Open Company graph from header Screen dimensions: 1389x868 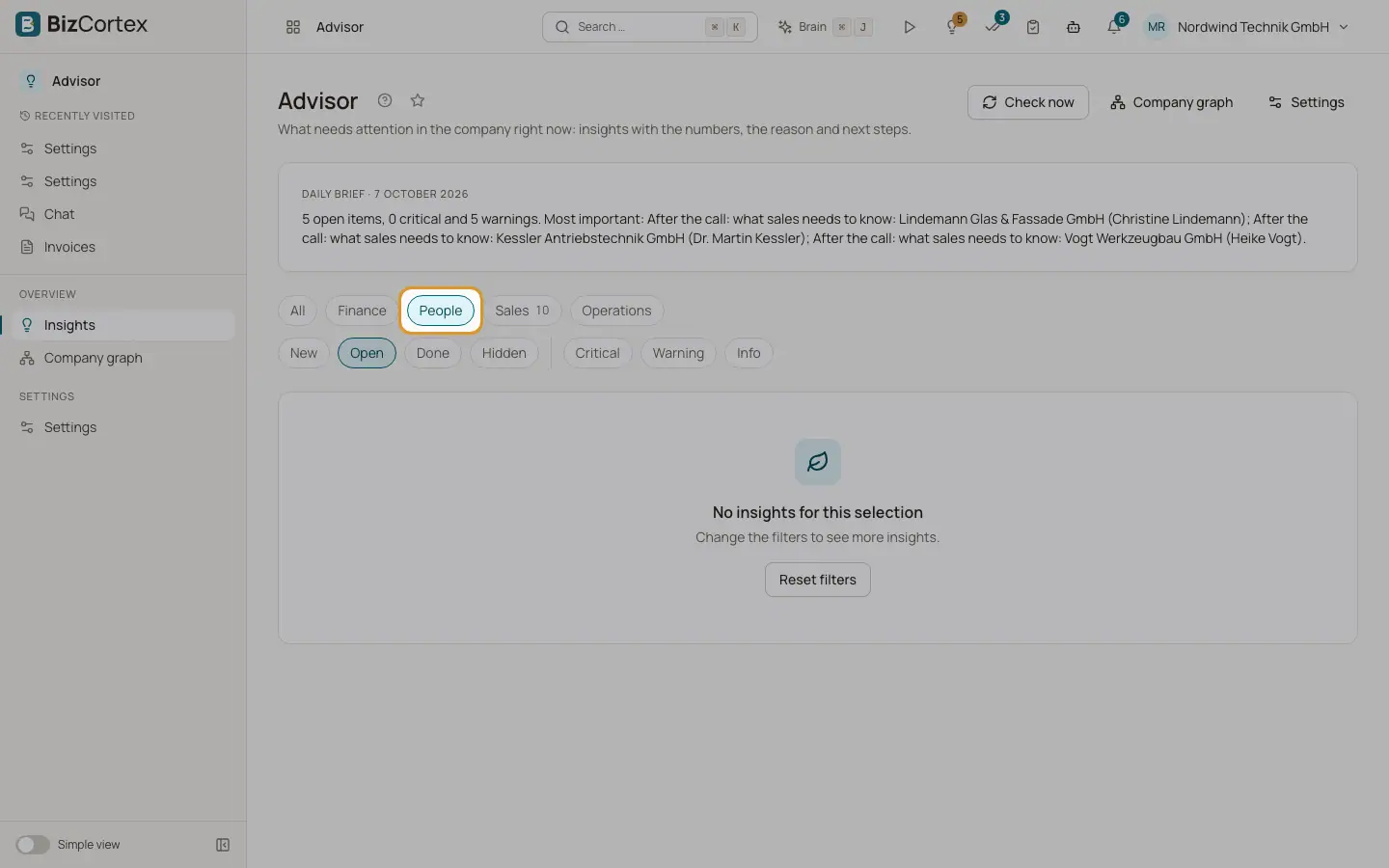[x=1171, y=102]
